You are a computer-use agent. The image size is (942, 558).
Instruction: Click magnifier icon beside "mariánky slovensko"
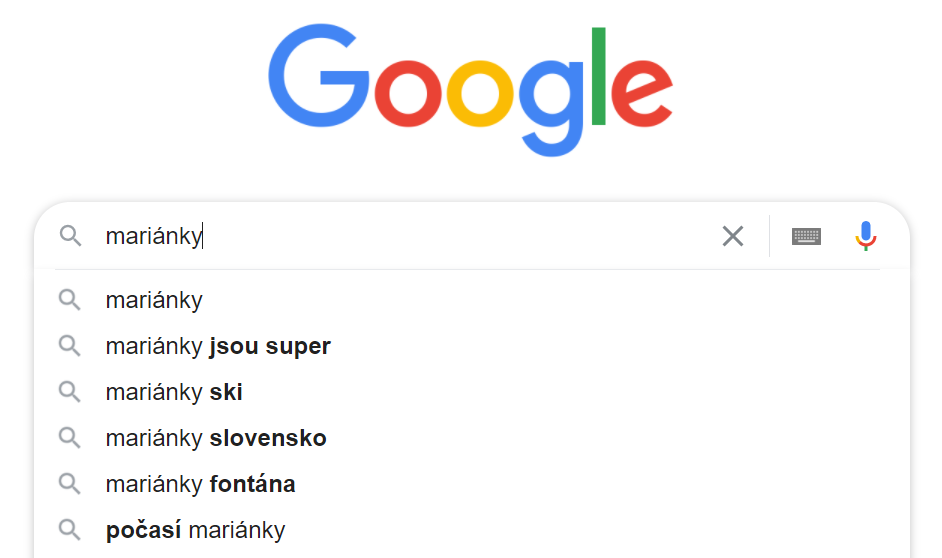click(70, 438)
